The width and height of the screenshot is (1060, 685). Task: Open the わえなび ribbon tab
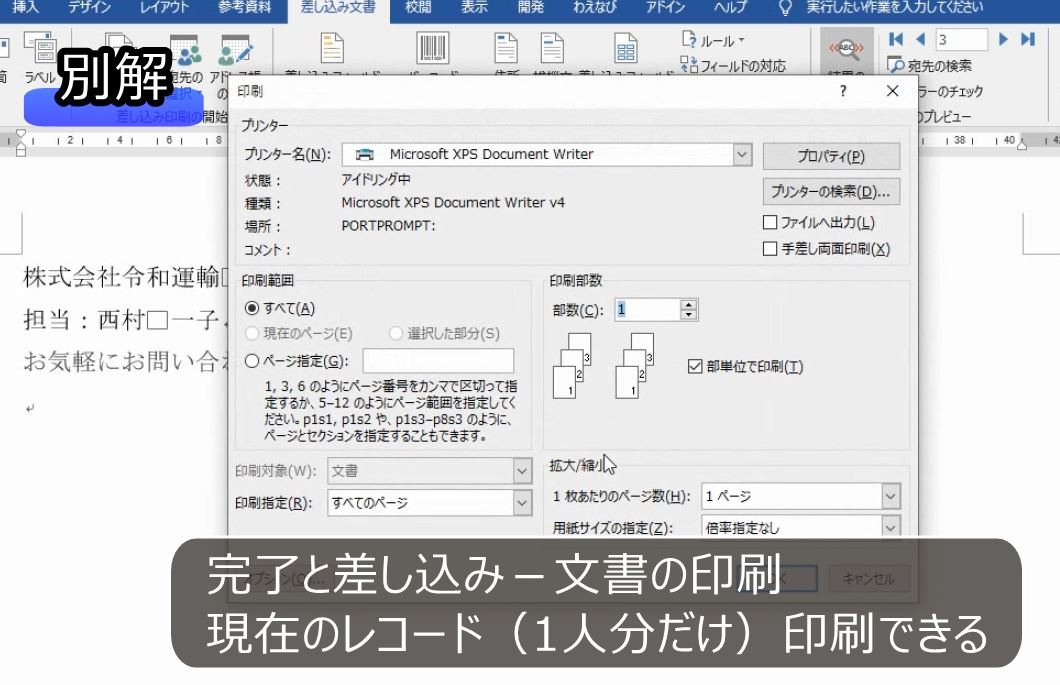pos(595,7)
